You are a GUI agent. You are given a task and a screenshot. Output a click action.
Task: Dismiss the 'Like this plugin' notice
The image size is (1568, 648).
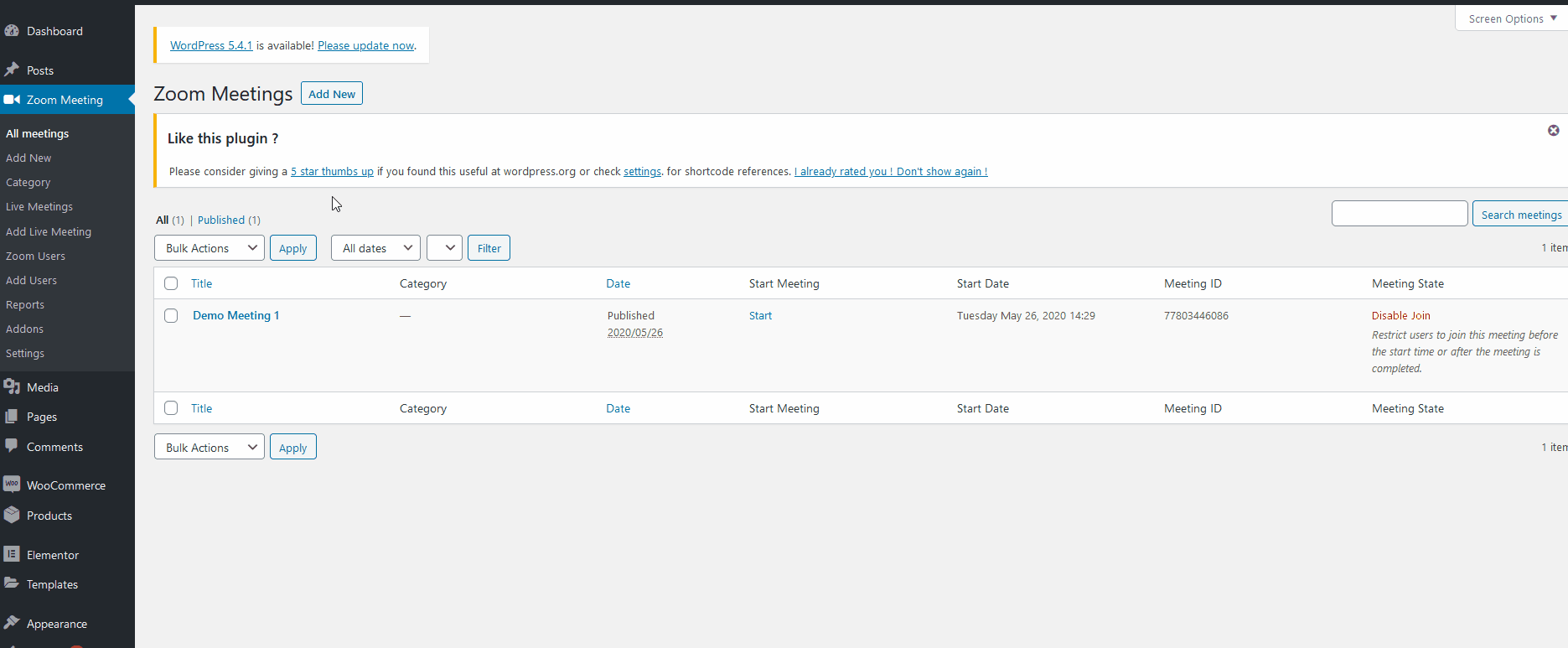pyautogui.click(x=1553, y=130)
